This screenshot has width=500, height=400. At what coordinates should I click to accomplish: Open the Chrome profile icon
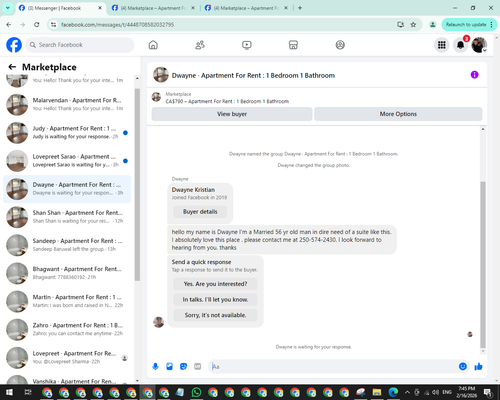pos(433,24)
